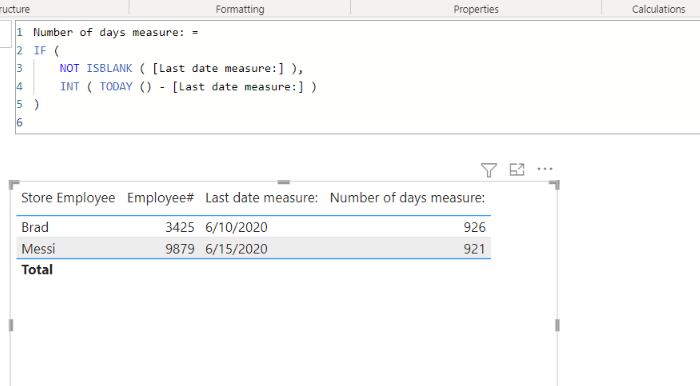Grab the table's top center resize handle
The width and height of the screenshot is (700, 386).
tap(283, 182)
